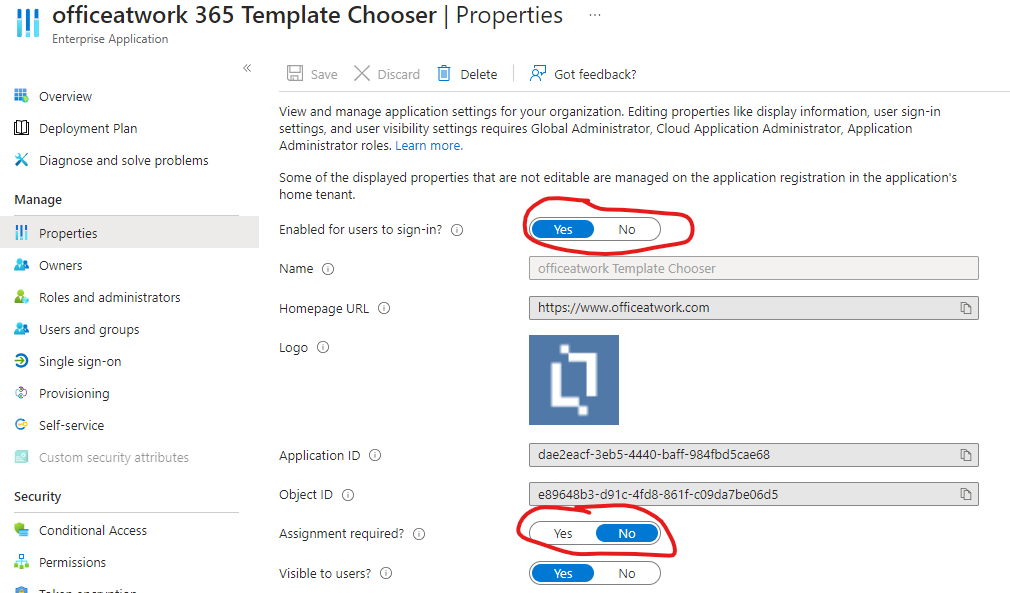1010x593 pixels.
Task: Open the ellipsis menu beside Properties title
Action: tap(595, 16)
